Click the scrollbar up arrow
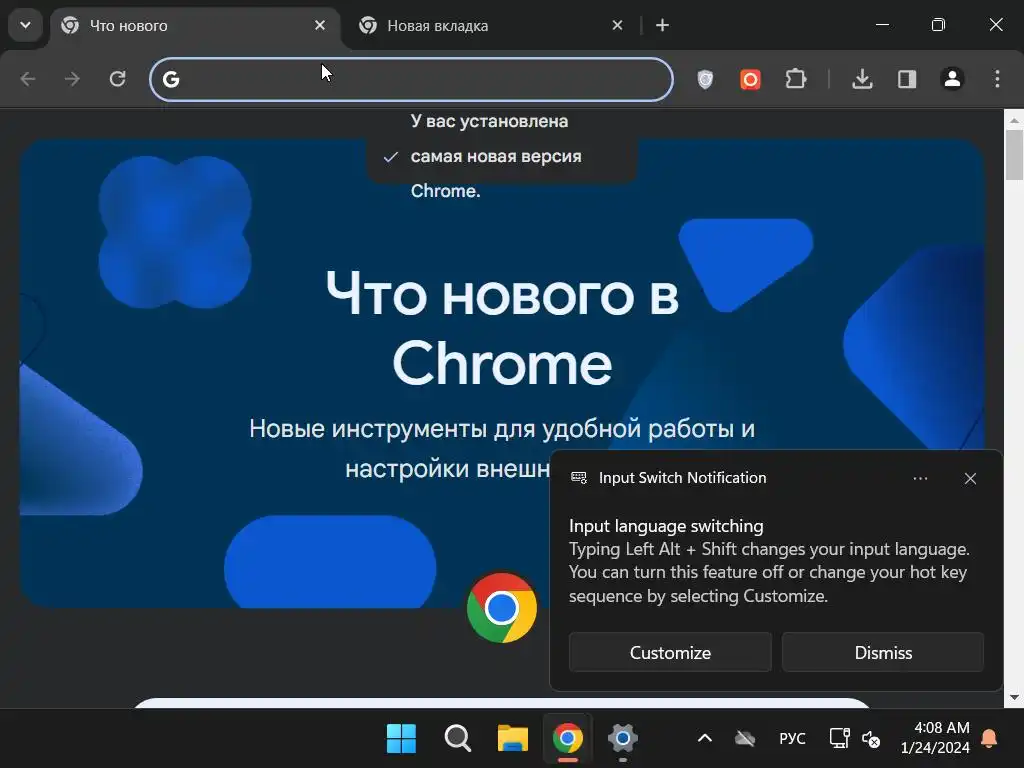The width and height of the screenshot is (1024, 768). coord(1014,120)
